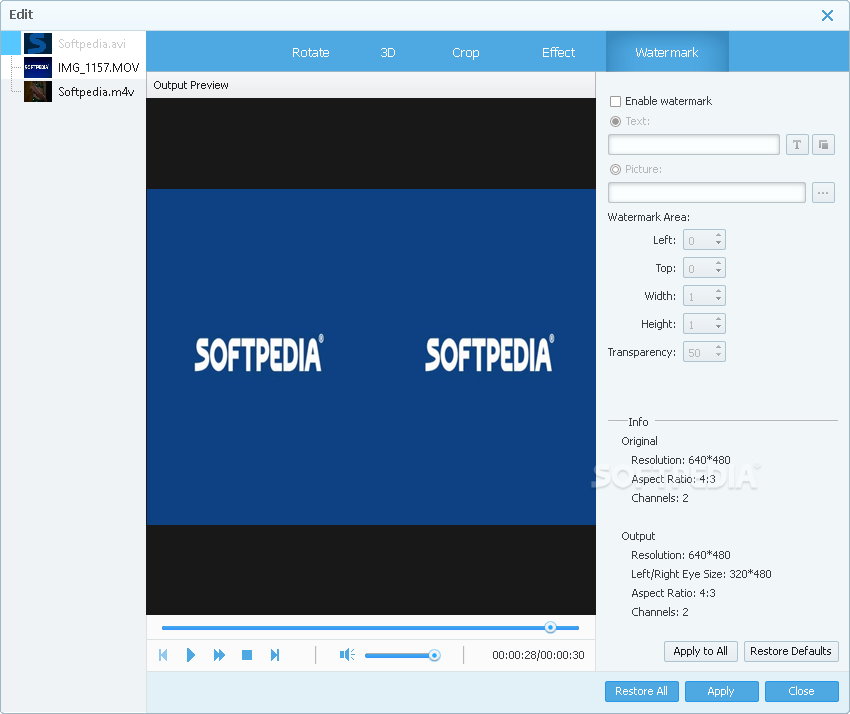Click the Restore All button
This screenshot has height=714, width=850.
[641, 691]
